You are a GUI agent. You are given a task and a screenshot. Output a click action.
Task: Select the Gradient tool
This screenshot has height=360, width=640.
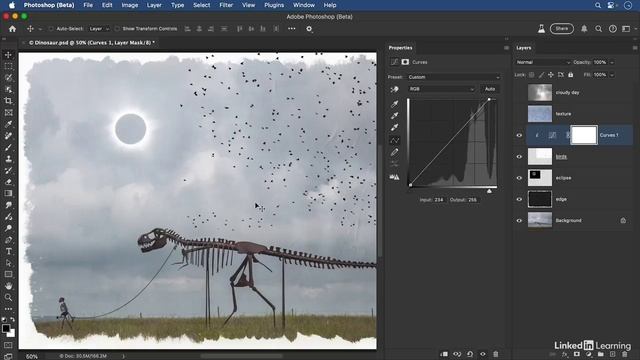pos(8,193)
